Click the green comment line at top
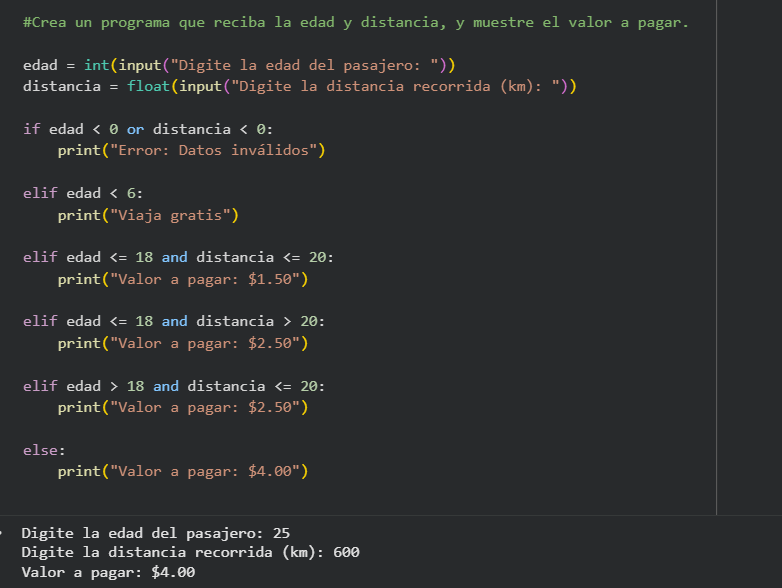 pos(355,23)
